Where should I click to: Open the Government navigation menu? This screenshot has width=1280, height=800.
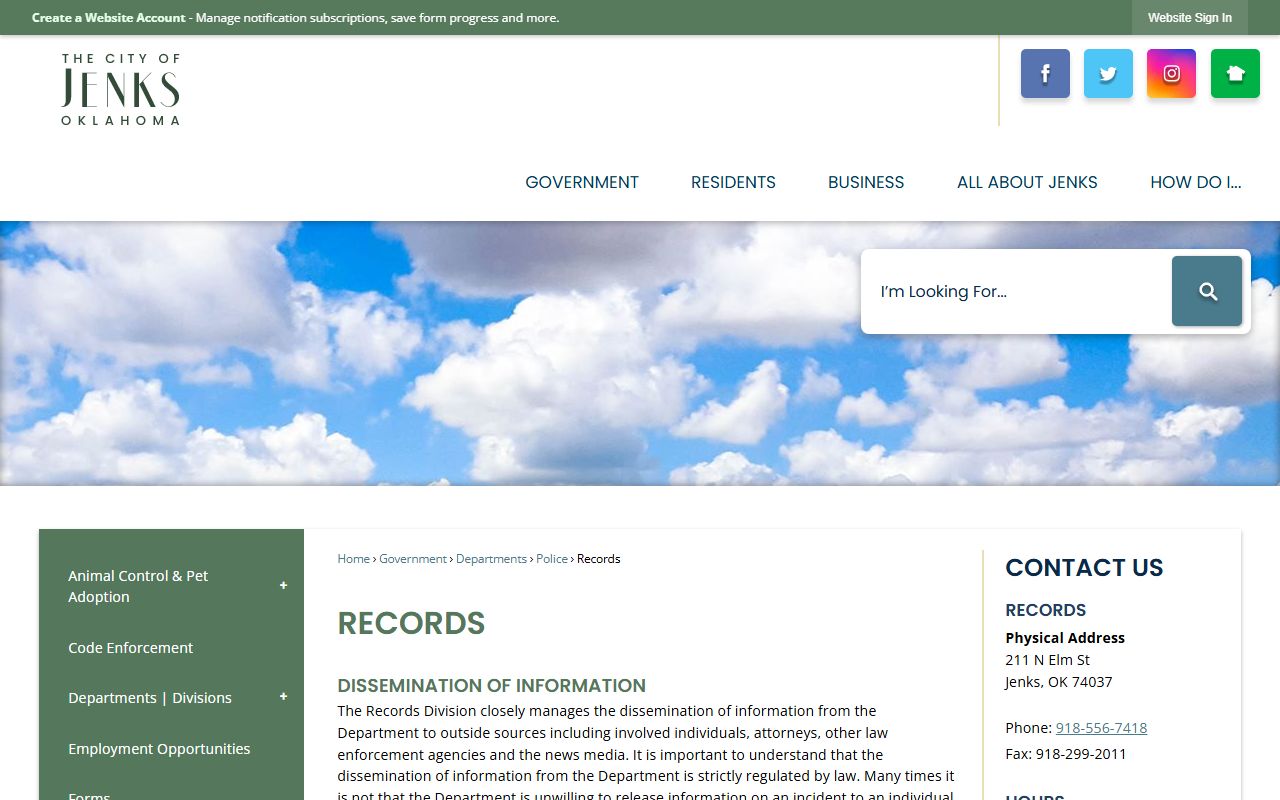coord(582,182)
